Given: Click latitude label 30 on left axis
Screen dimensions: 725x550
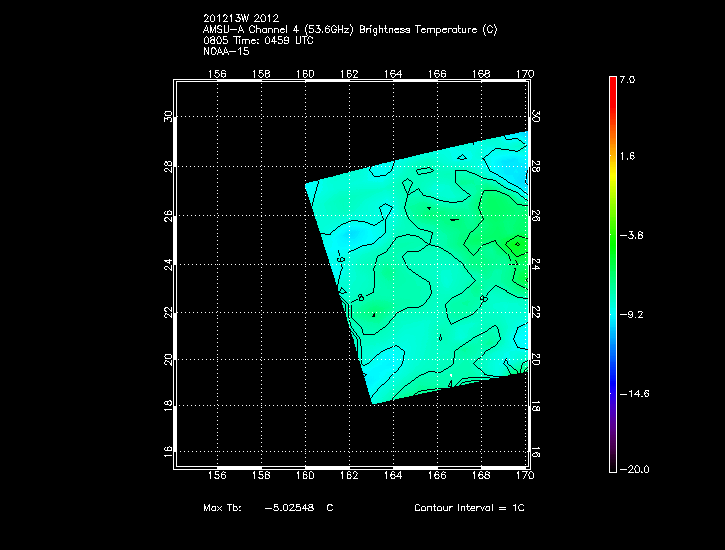Looking at the screenshot, I should pos(168,116).
